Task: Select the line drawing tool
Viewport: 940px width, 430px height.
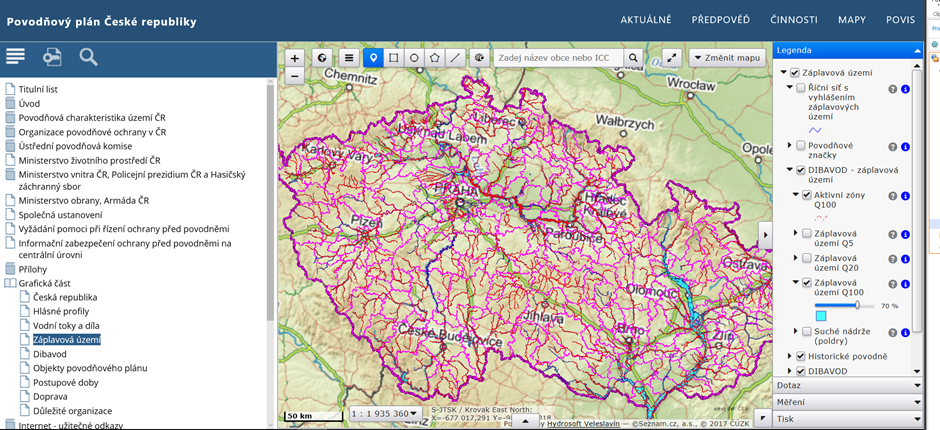Action: click(x=456, y=58)
